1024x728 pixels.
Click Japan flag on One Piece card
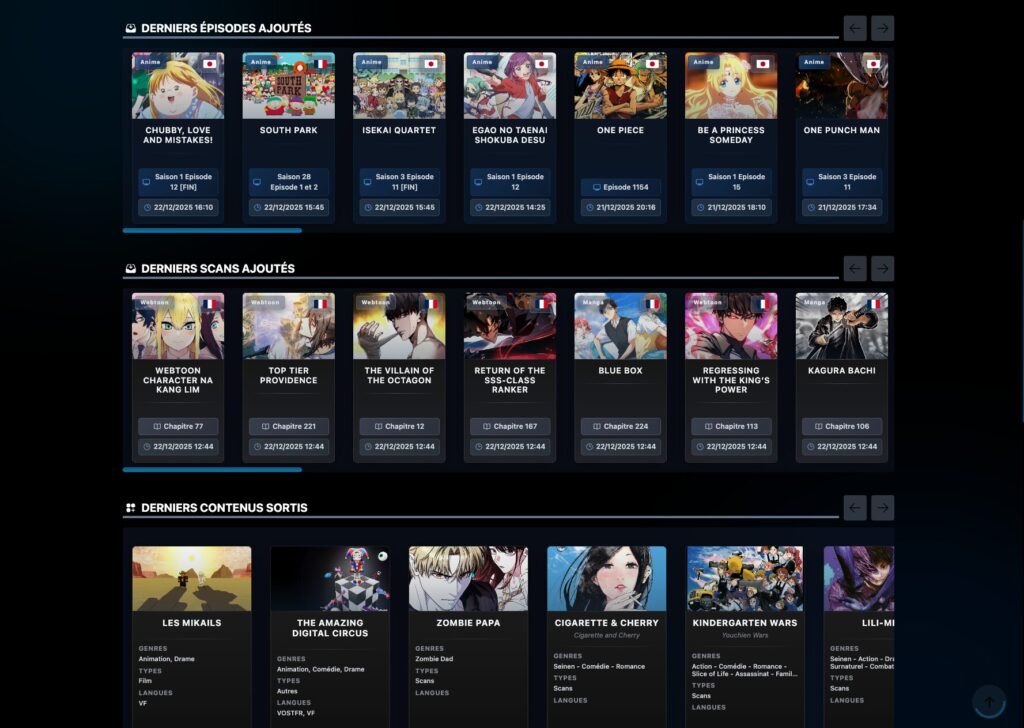click(x=652, y=64)
